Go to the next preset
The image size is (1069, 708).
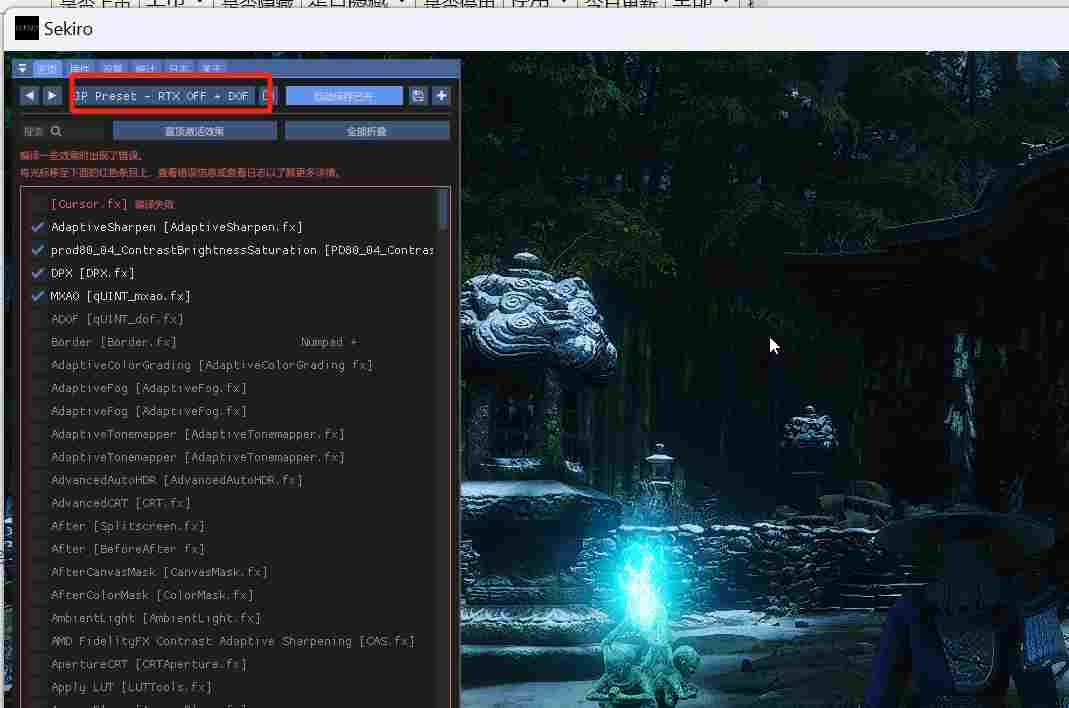(x=52, y=96)
